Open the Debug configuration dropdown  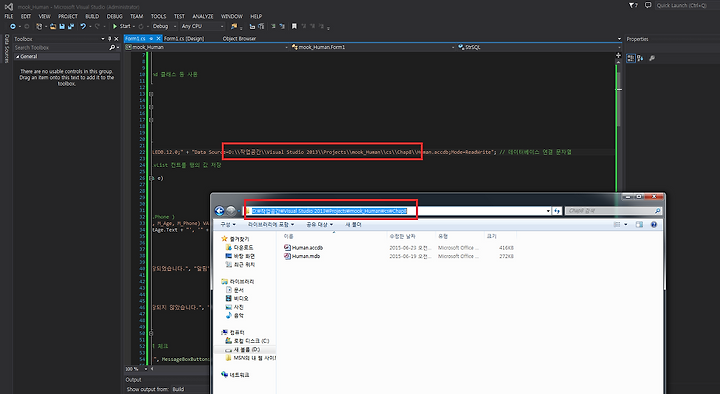click(x=164, y=27)
